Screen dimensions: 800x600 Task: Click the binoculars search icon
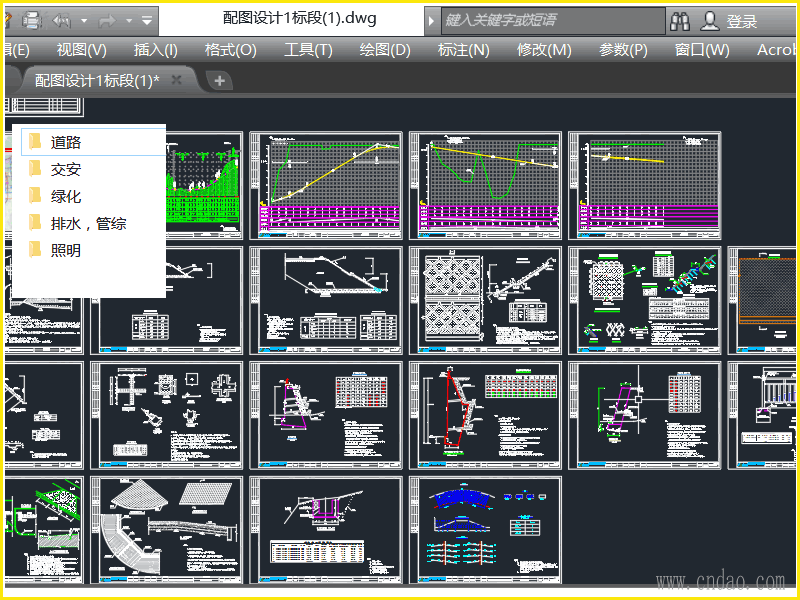[680, 21]
